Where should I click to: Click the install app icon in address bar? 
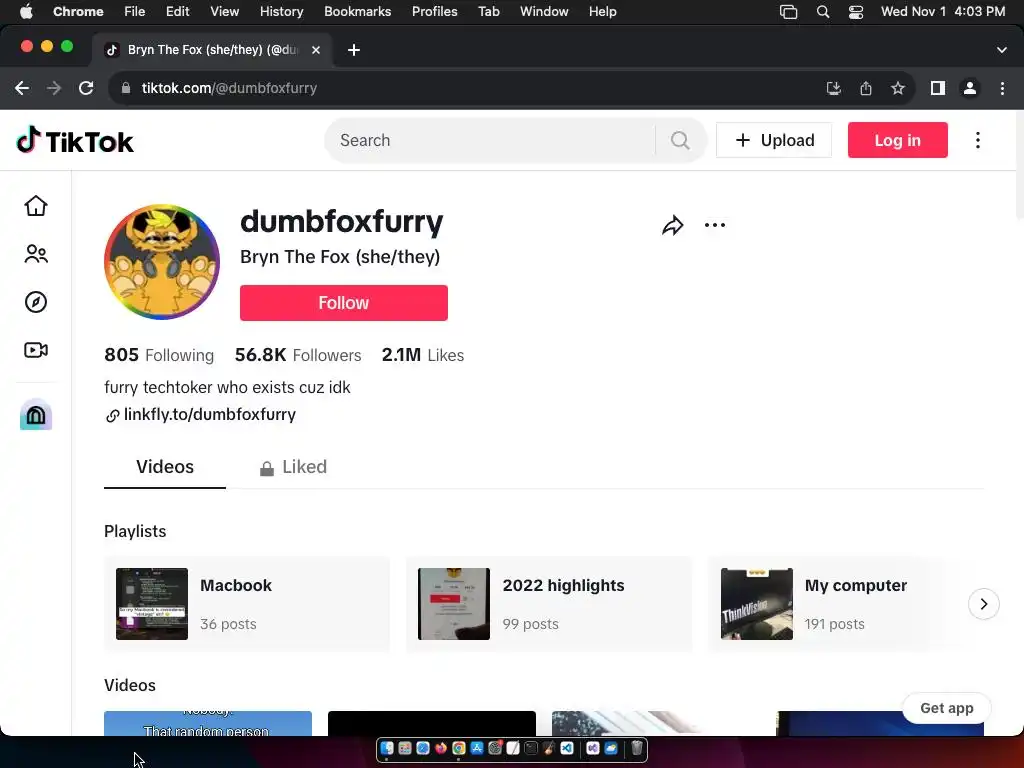point(833,88)
